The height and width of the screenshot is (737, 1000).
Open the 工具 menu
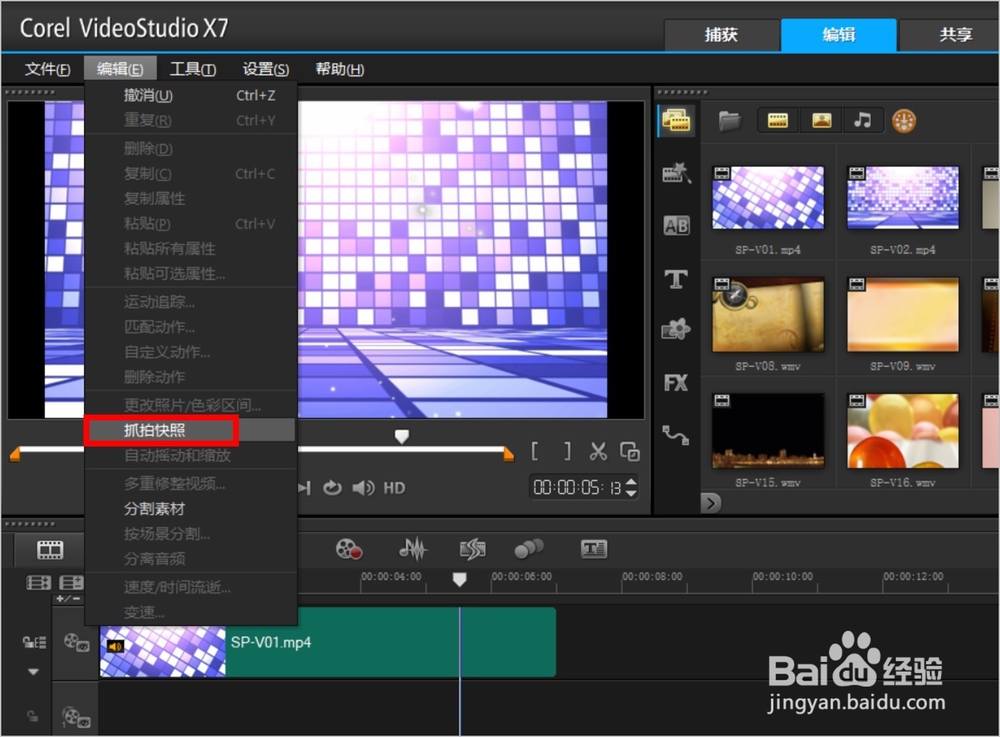coord(193,69)
